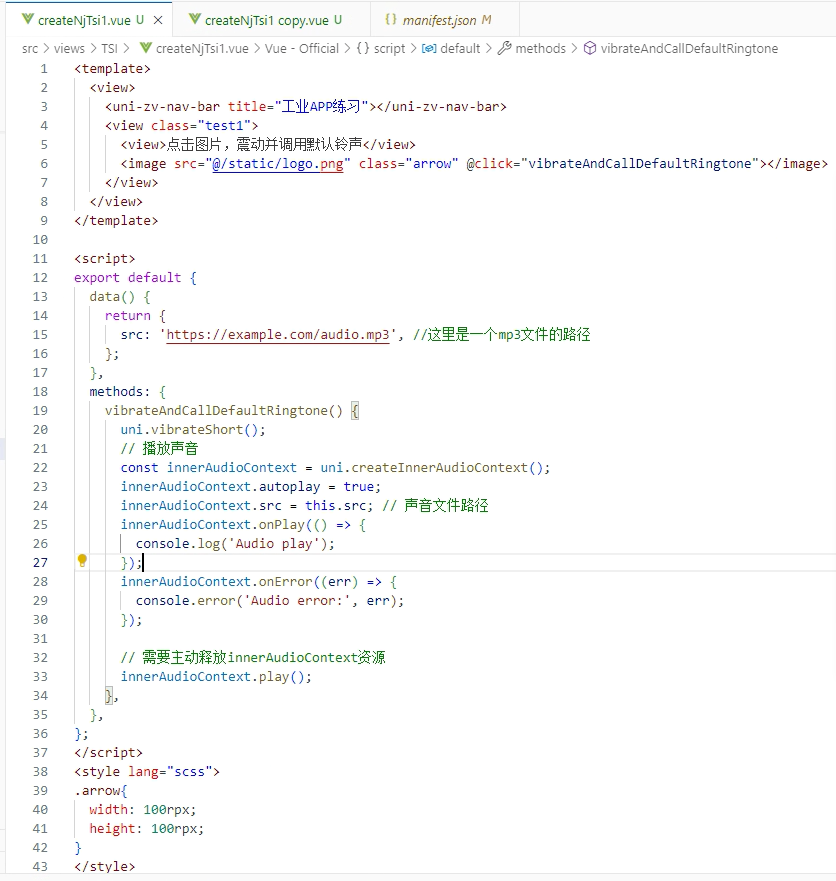
Task: Click the "width: 100rpx;" style rule
Action: point(143,810)
